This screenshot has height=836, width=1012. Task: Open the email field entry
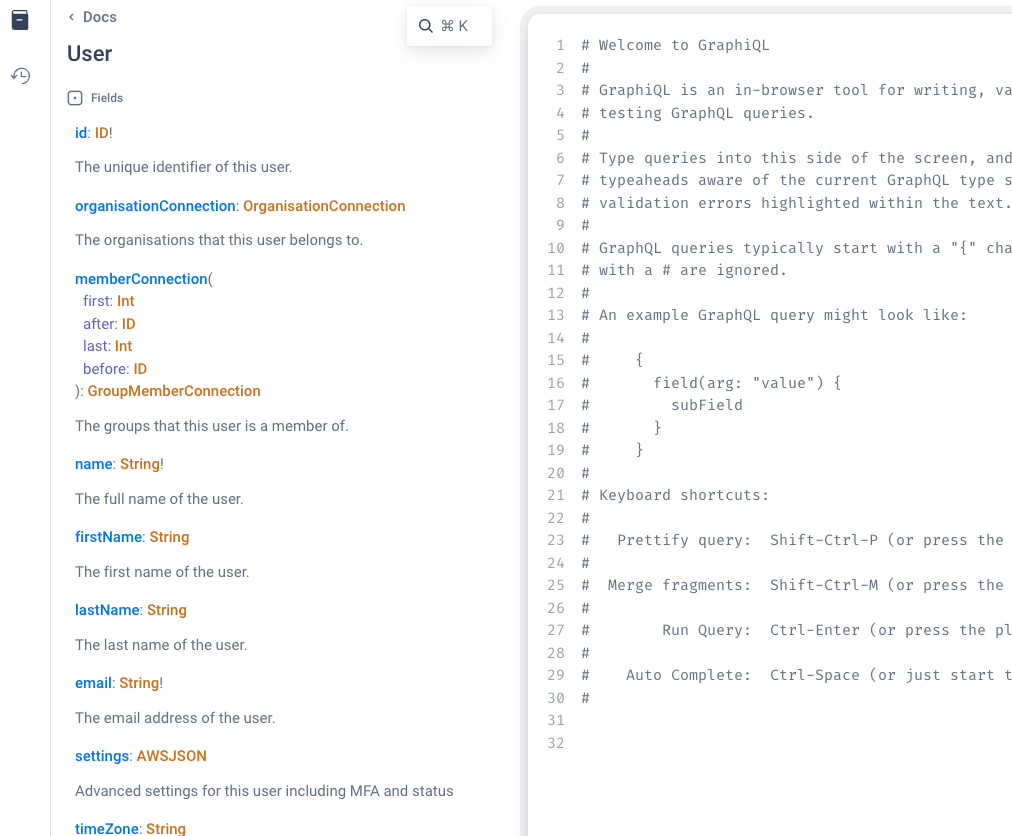tap(93, 683)
